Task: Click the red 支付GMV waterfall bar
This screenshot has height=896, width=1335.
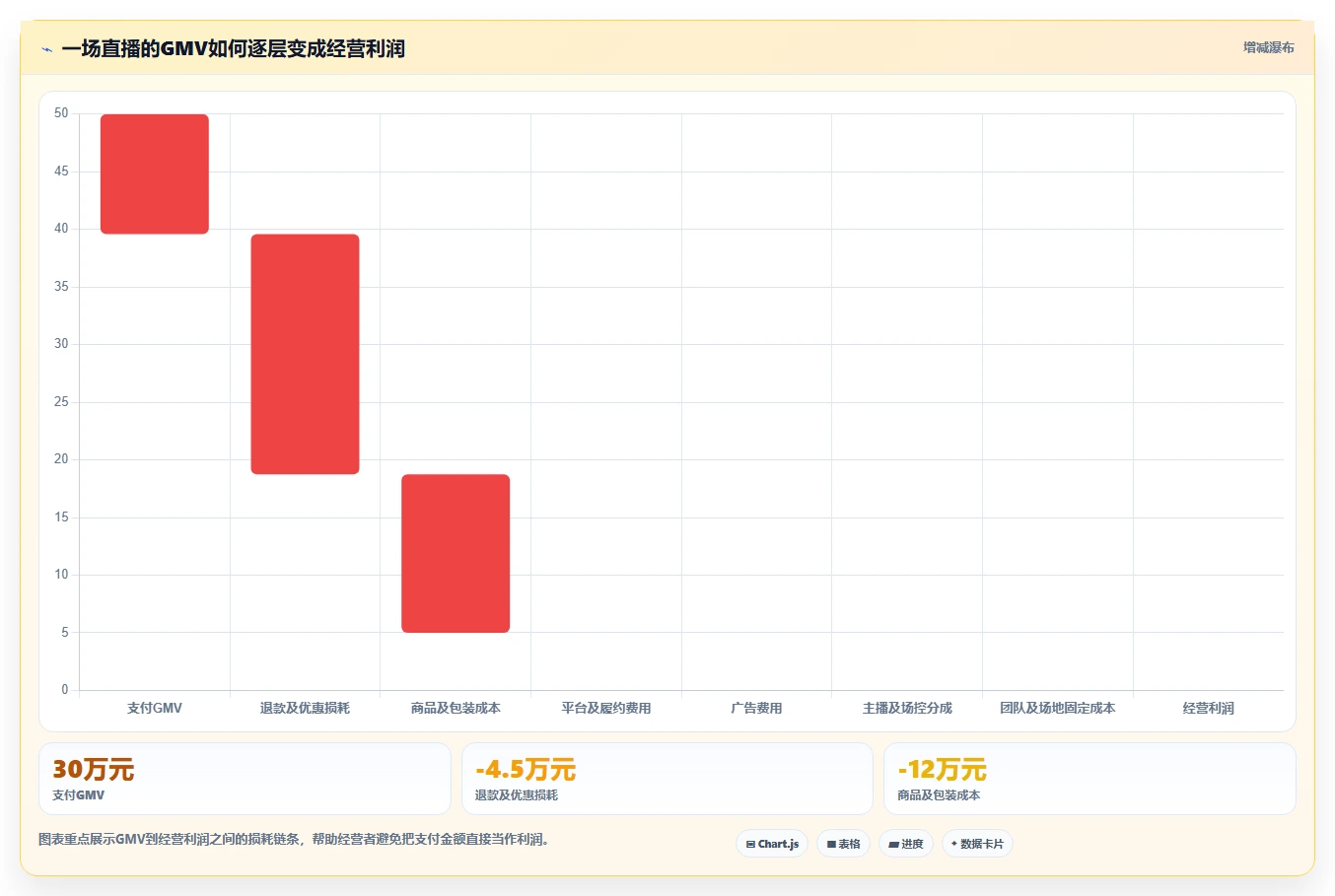Action: pos(155,174)
